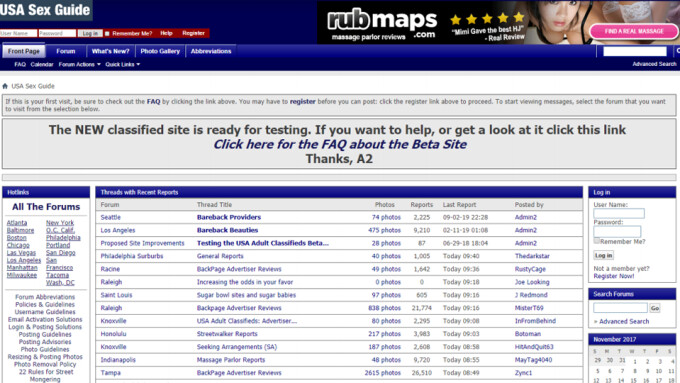Open the FAQ submenu link
Viewport: 680px width, 383px height.
20,64
